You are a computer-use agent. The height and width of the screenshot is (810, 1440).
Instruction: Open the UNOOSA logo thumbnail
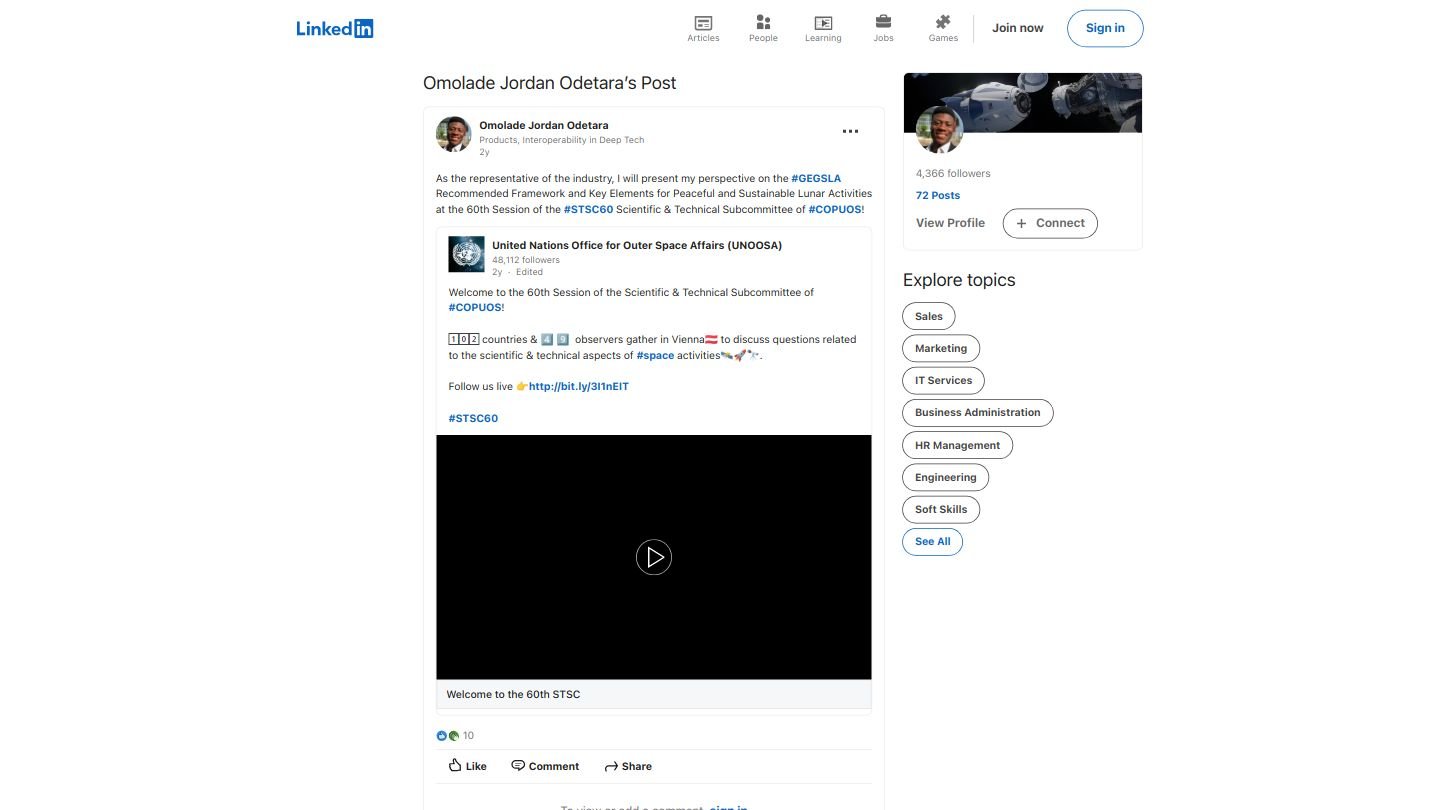click(x=466, y=254)
